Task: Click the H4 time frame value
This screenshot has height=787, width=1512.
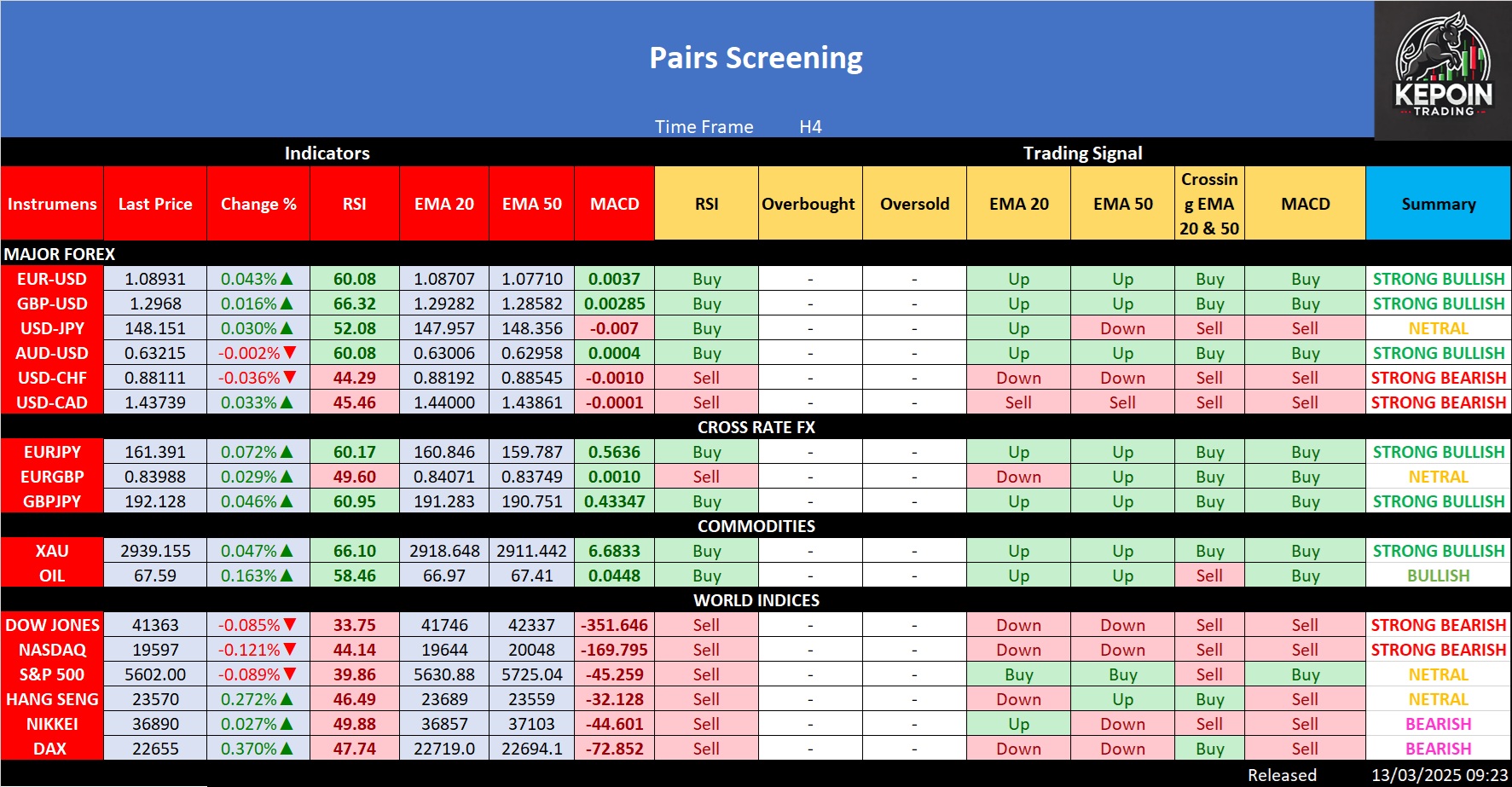Action: pyautogui.click(x=810, y=127)
